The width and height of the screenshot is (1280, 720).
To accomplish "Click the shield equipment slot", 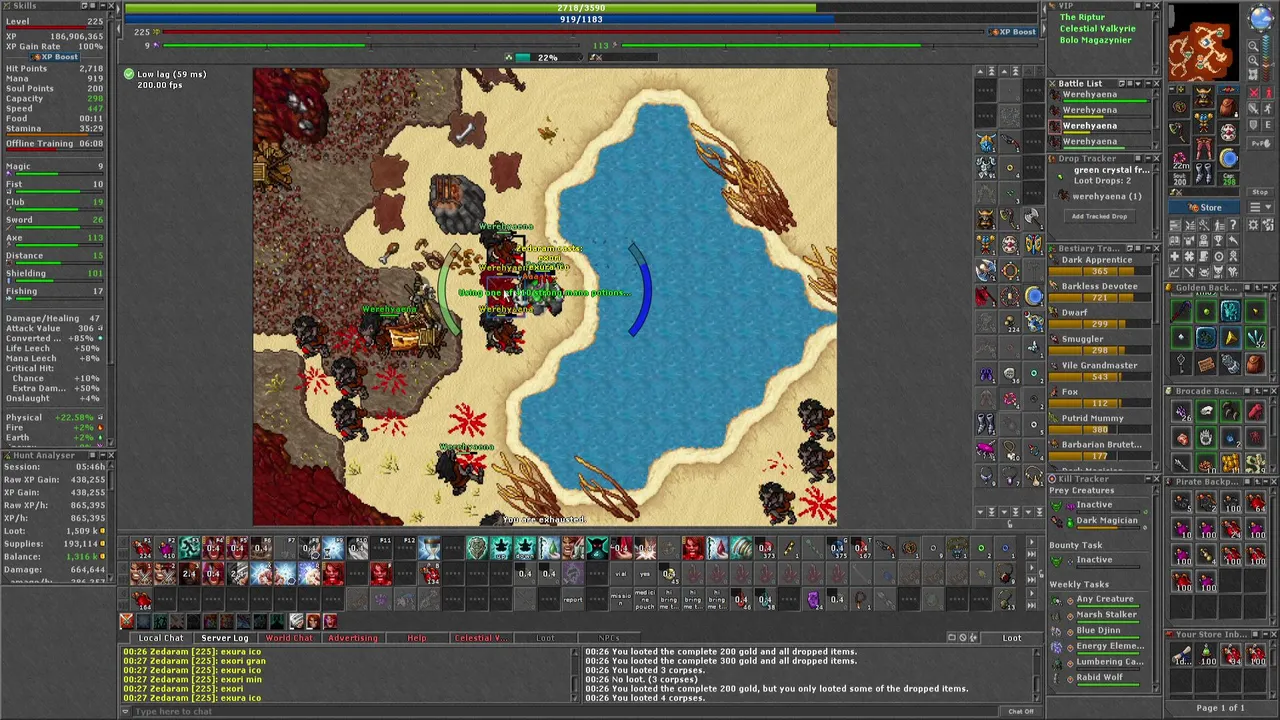I will (x=1228, y=132).
